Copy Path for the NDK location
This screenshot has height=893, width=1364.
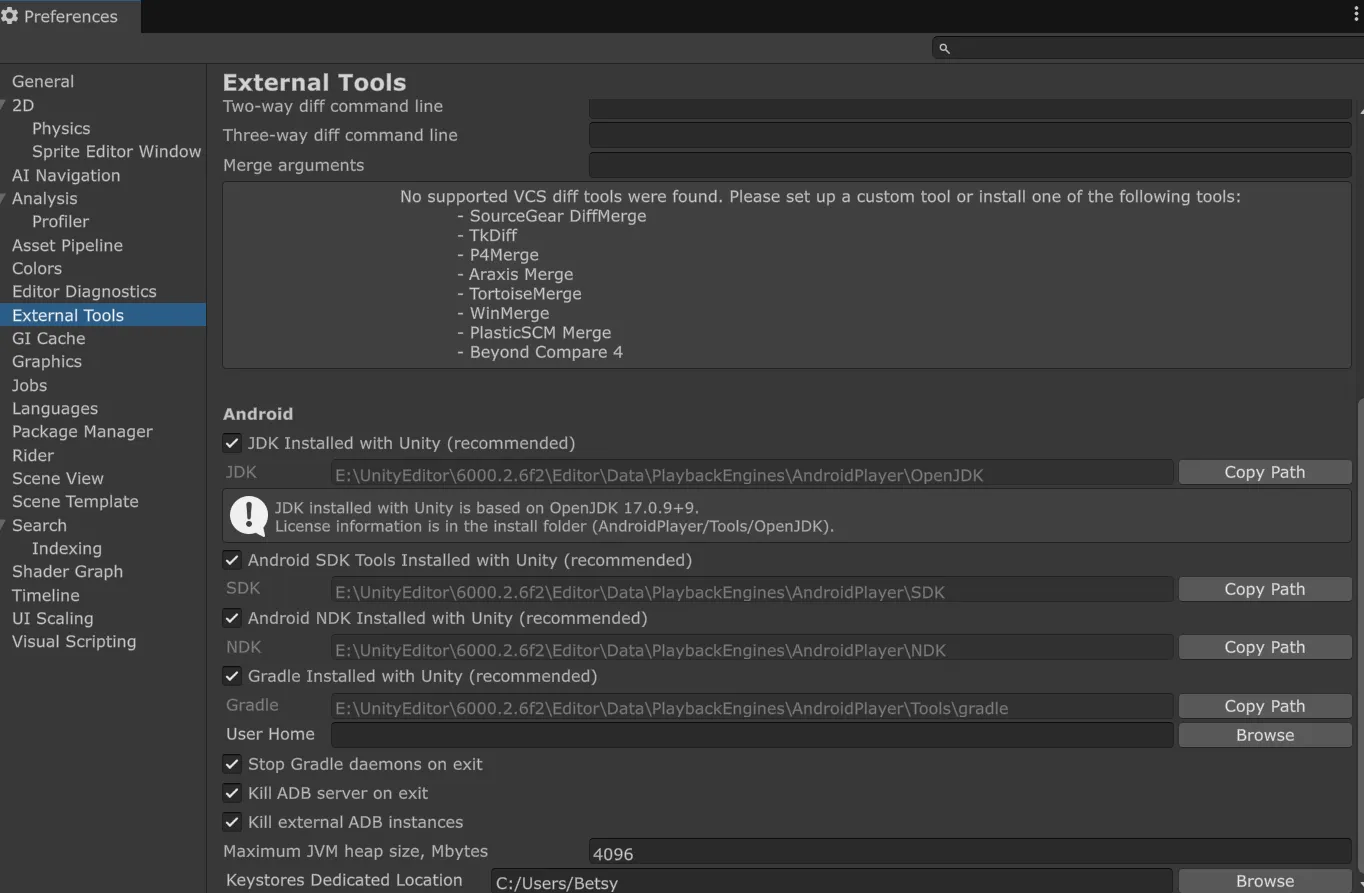1264,647
